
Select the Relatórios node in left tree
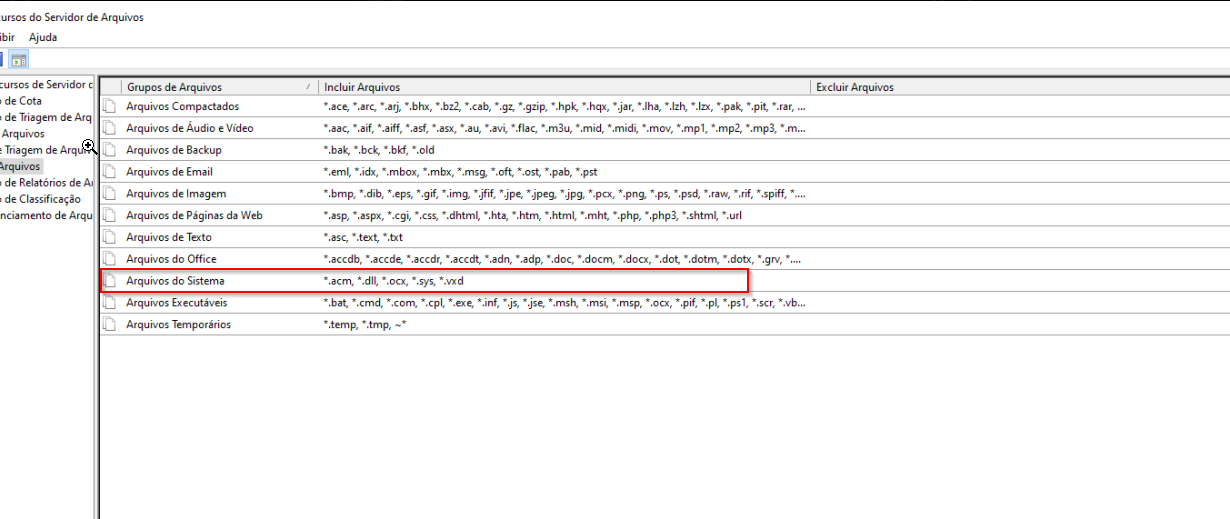click(x=46, y=183)
